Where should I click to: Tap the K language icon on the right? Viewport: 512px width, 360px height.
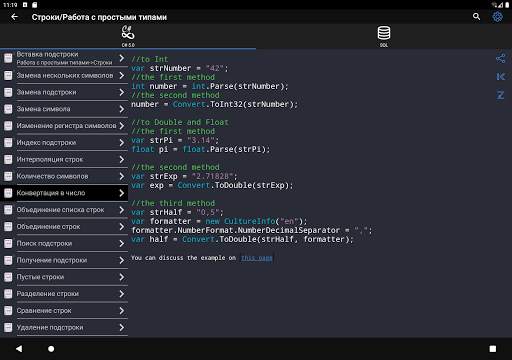(500, 77)
